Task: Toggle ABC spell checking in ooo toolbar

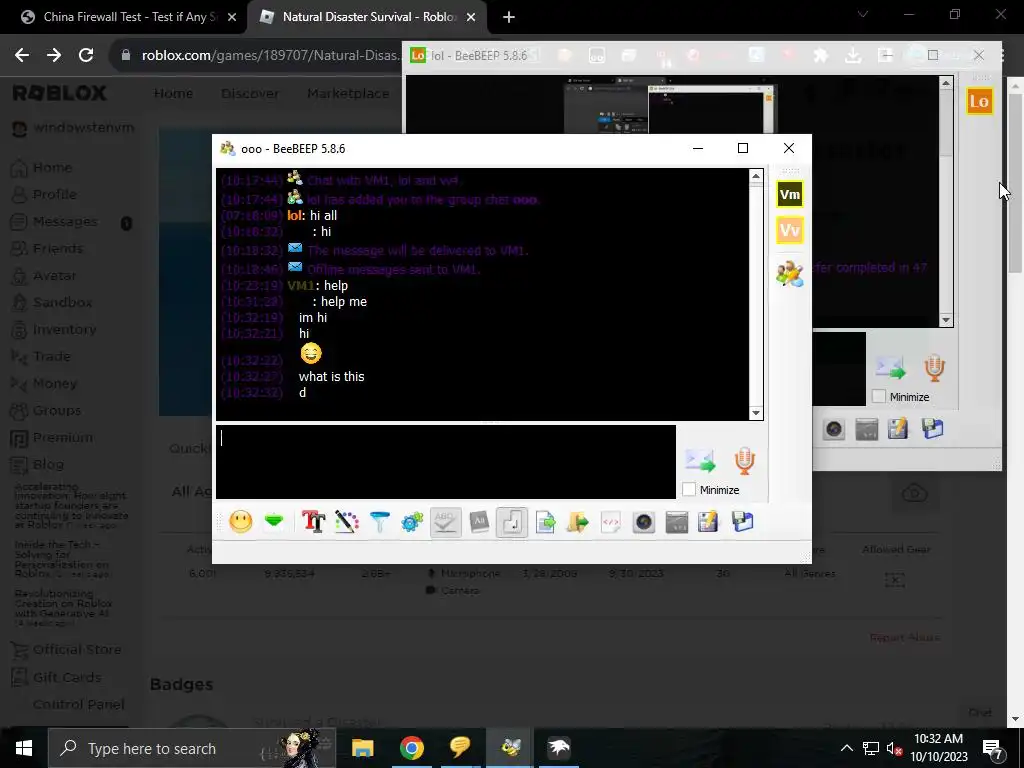Action: (x=445, y=522)
